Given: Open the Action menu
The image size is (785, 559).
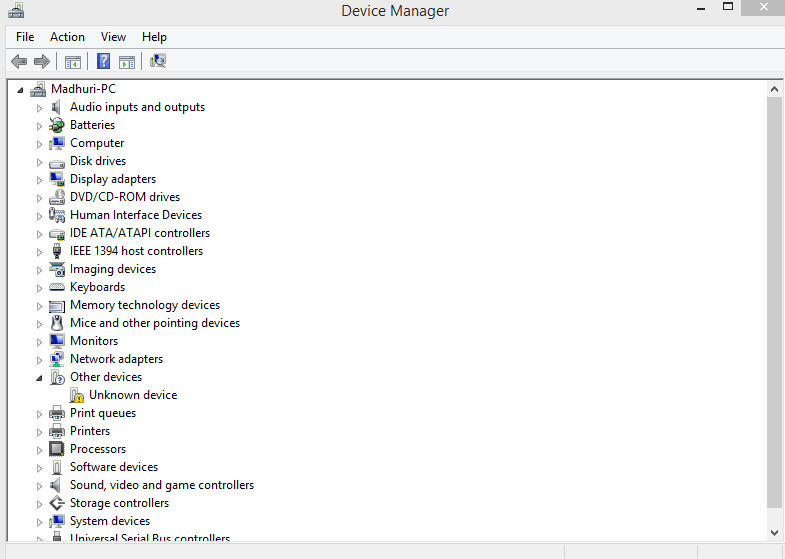Looking at the screenshot, I should pyautogui.click(x=67, y=37).
